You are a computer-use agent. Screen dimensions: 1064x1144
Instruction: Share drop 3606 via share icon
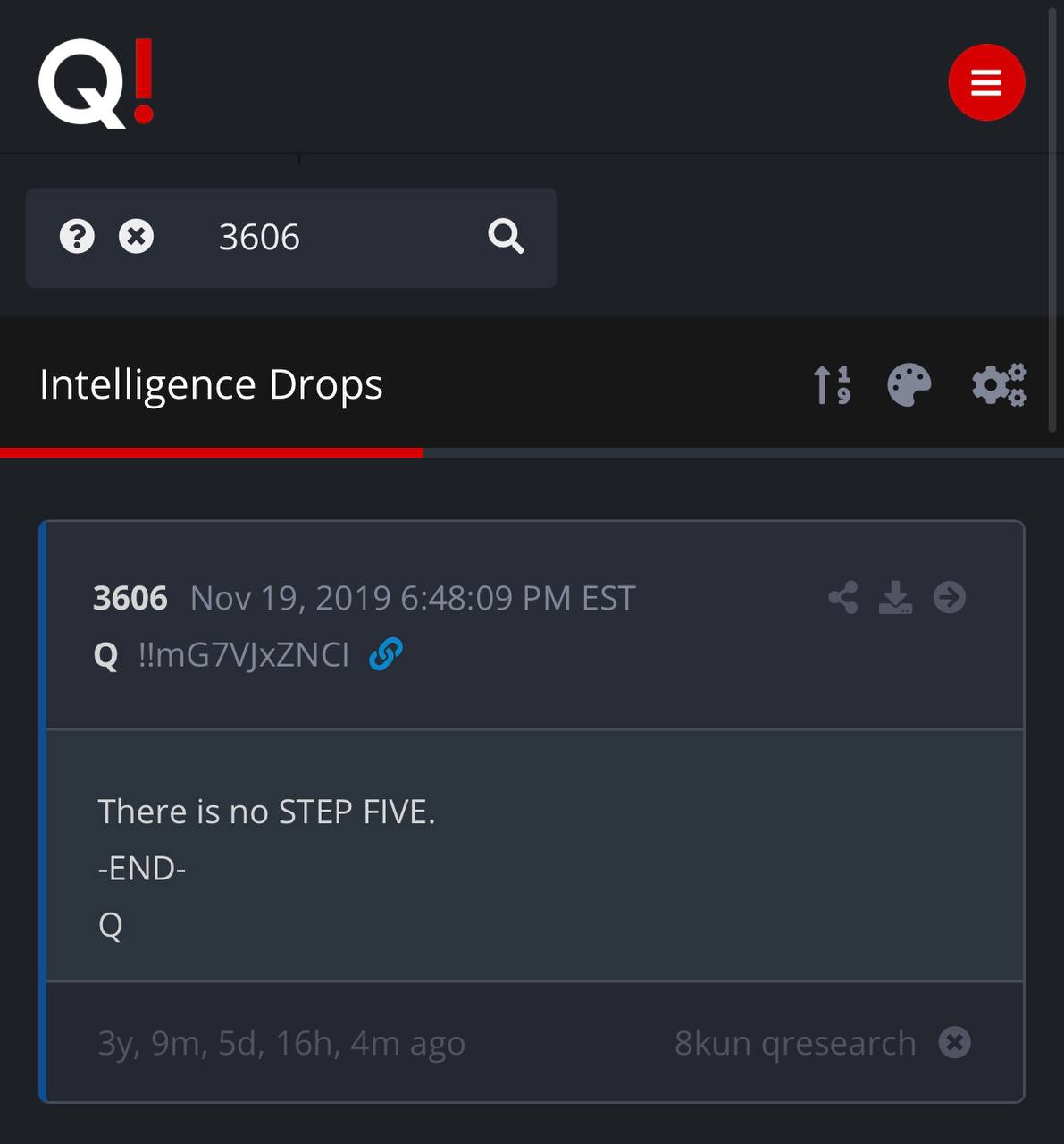tap(843, 597)
